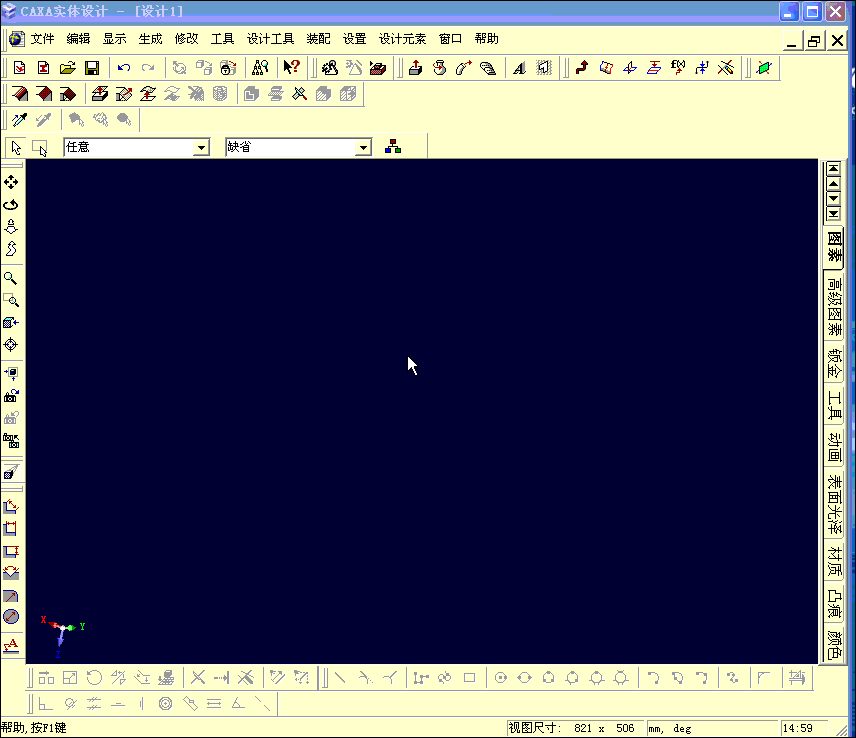Restore the inner document window

814,41
